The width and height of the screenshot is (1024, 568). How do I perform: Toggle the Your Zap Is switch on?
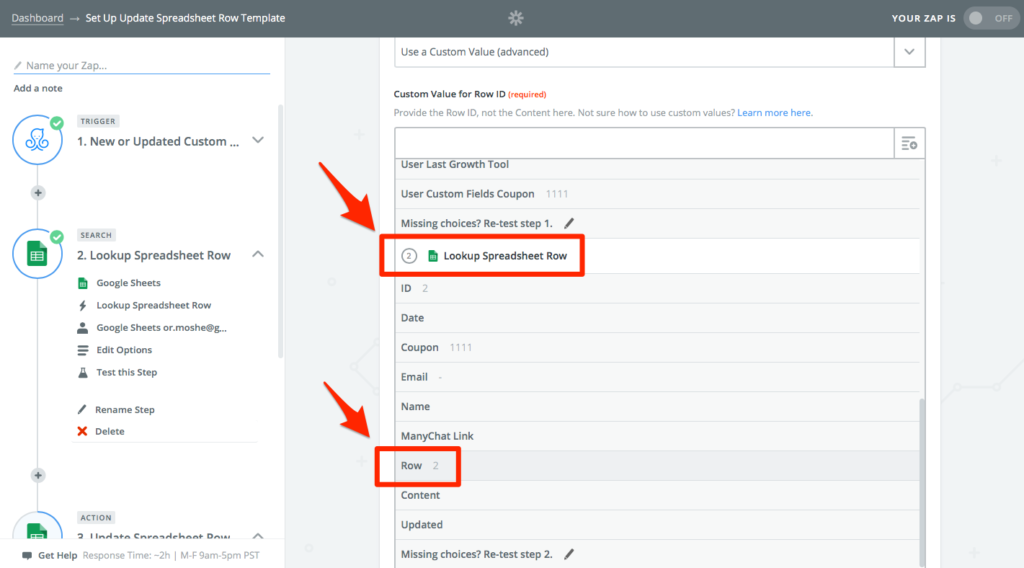[x=991, y=18]
